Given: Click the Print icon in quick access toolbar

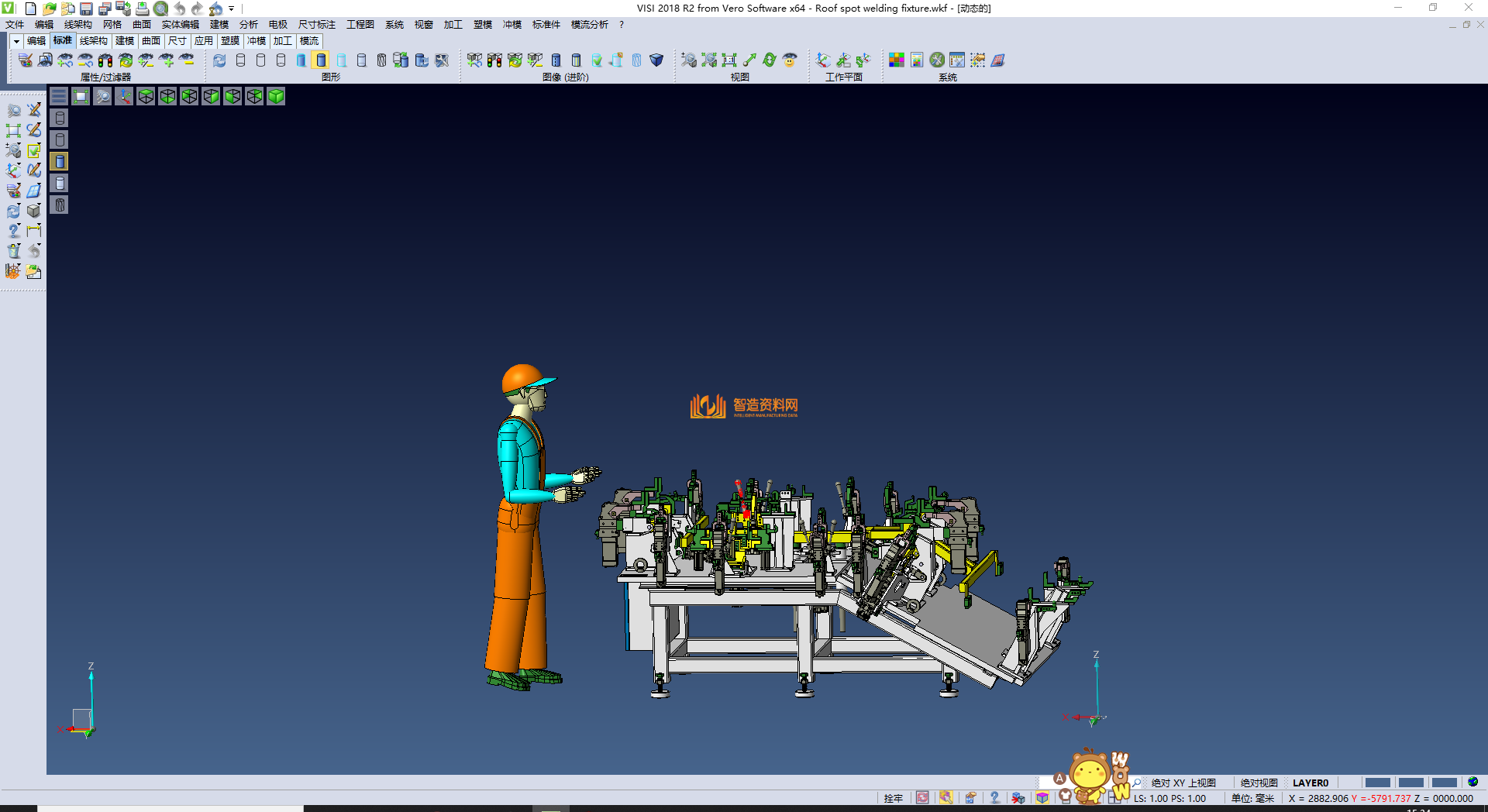Looking at the screenshot, I should click(142, 9).
